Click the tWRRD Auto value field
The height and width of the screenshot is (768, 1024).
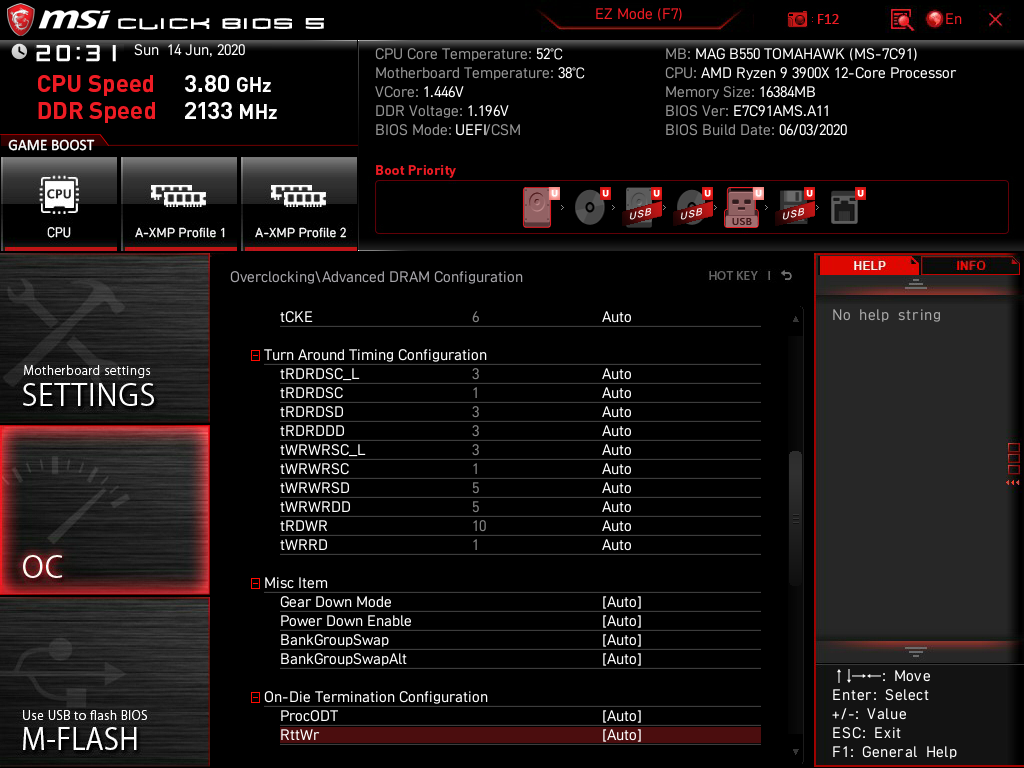point(616,545)
